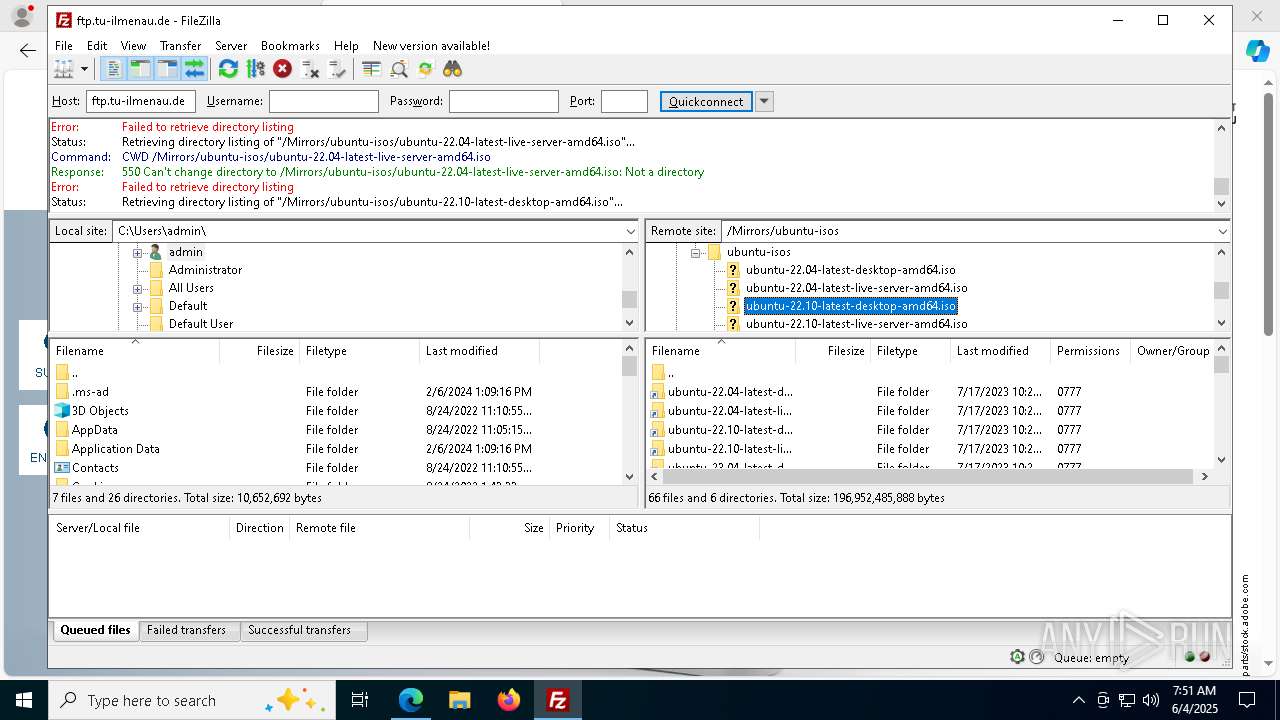Open the Transfer menu
1280x720 pixels.
click(181, 46)
